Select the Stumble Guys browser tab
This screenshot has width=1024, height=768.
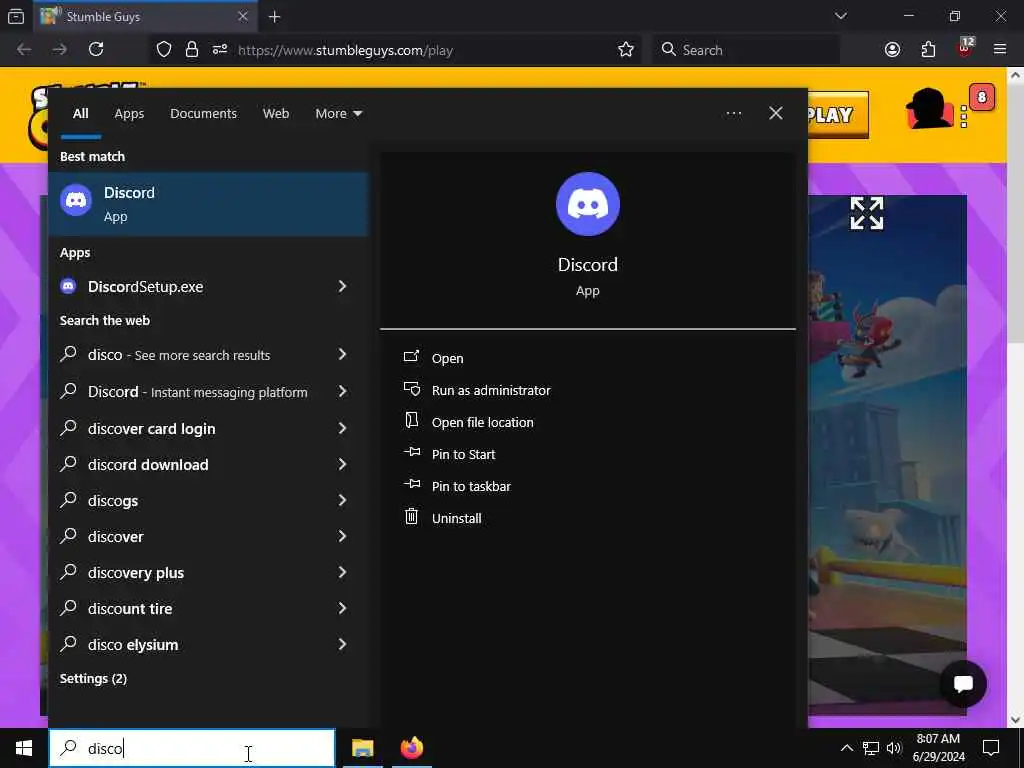(x=145, y=16)
